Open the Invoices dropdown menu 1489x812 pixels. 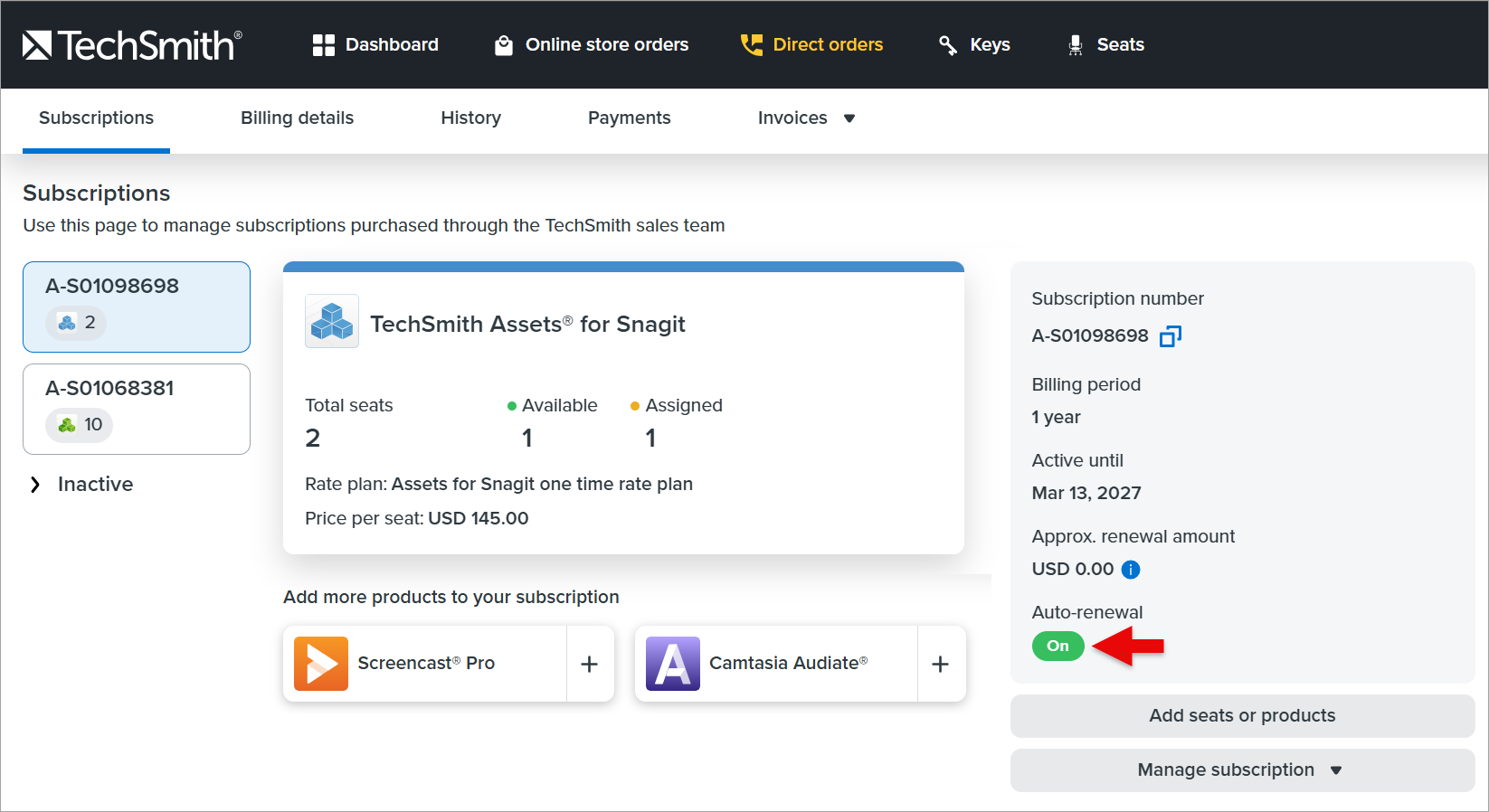coord(805,118)
